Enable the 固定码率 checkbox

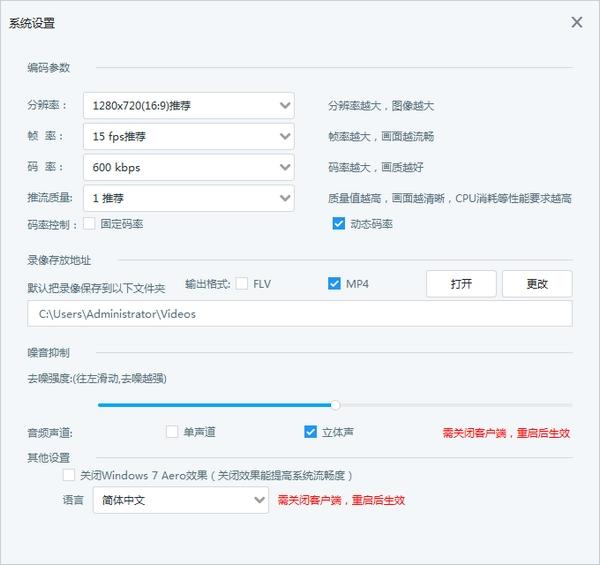(89, 224)
